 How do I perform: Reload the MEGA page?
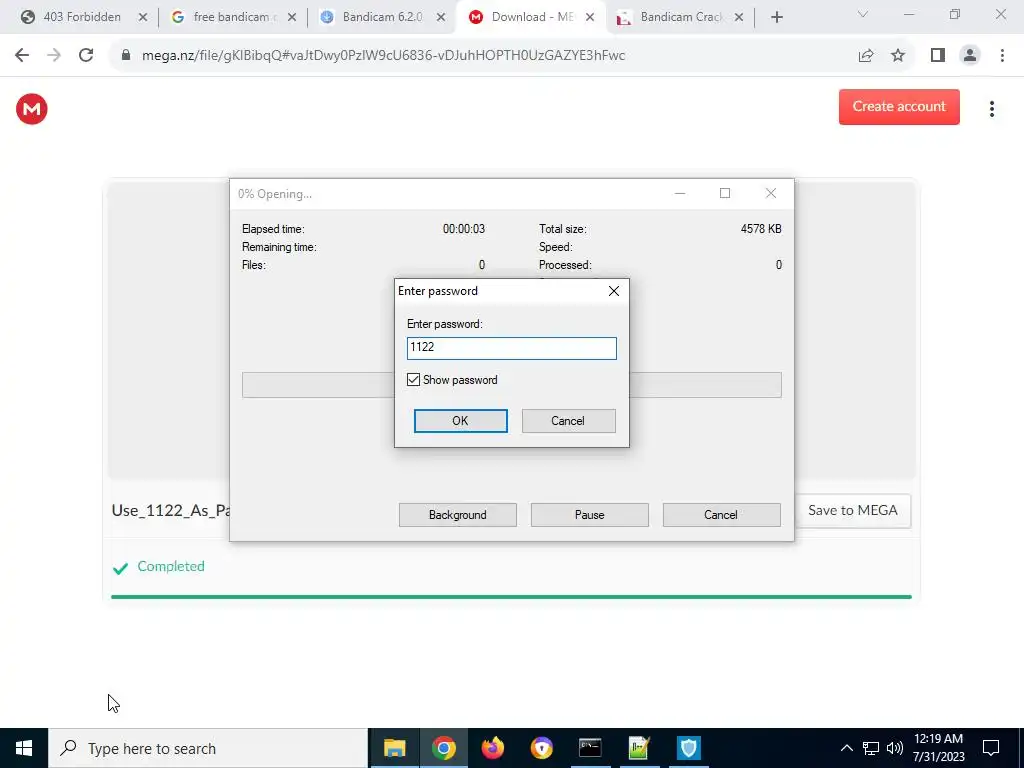coord(86,56)
